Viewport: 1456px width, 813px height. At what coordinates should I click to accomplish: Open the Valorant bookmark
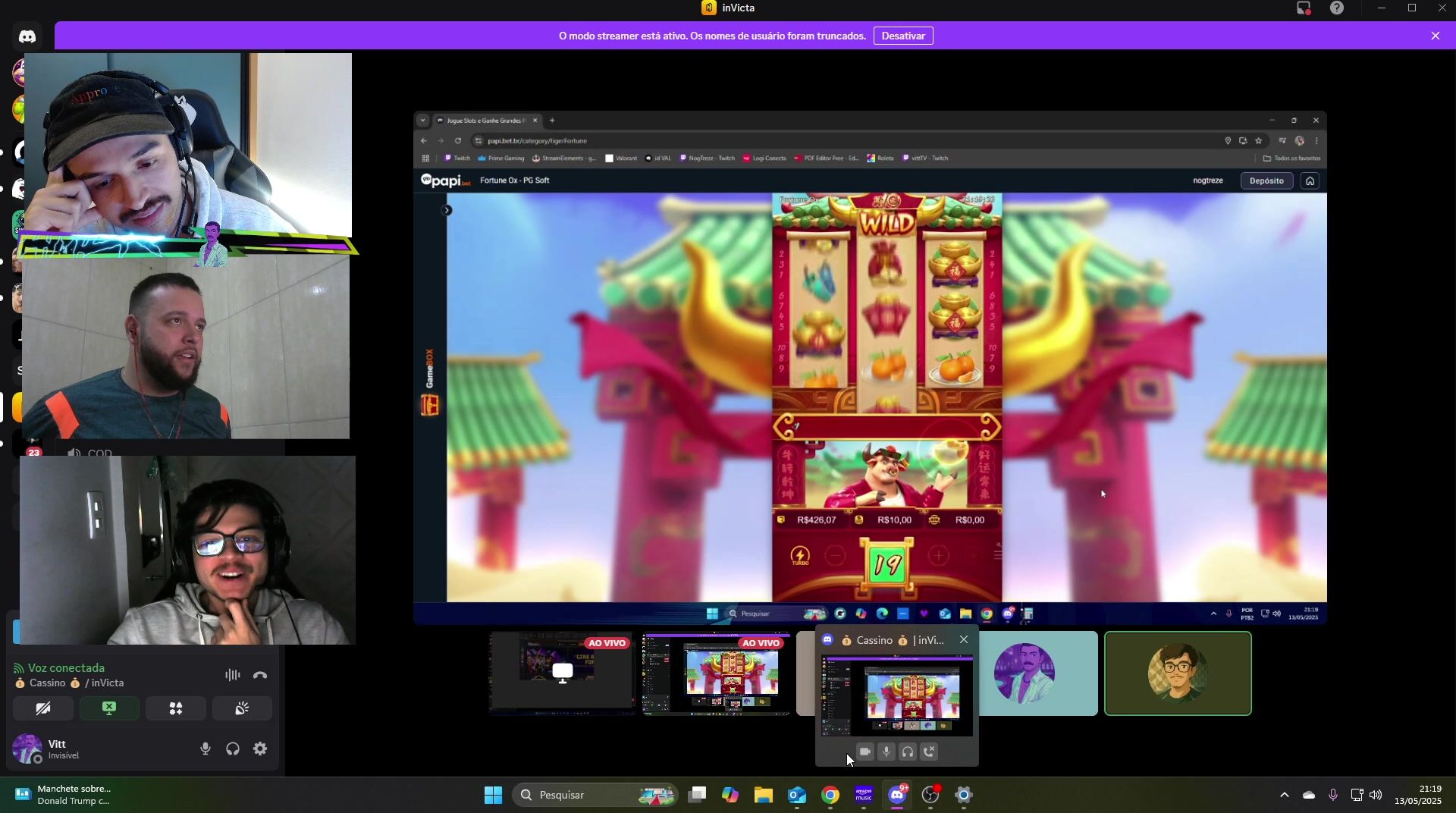point(621,159)
